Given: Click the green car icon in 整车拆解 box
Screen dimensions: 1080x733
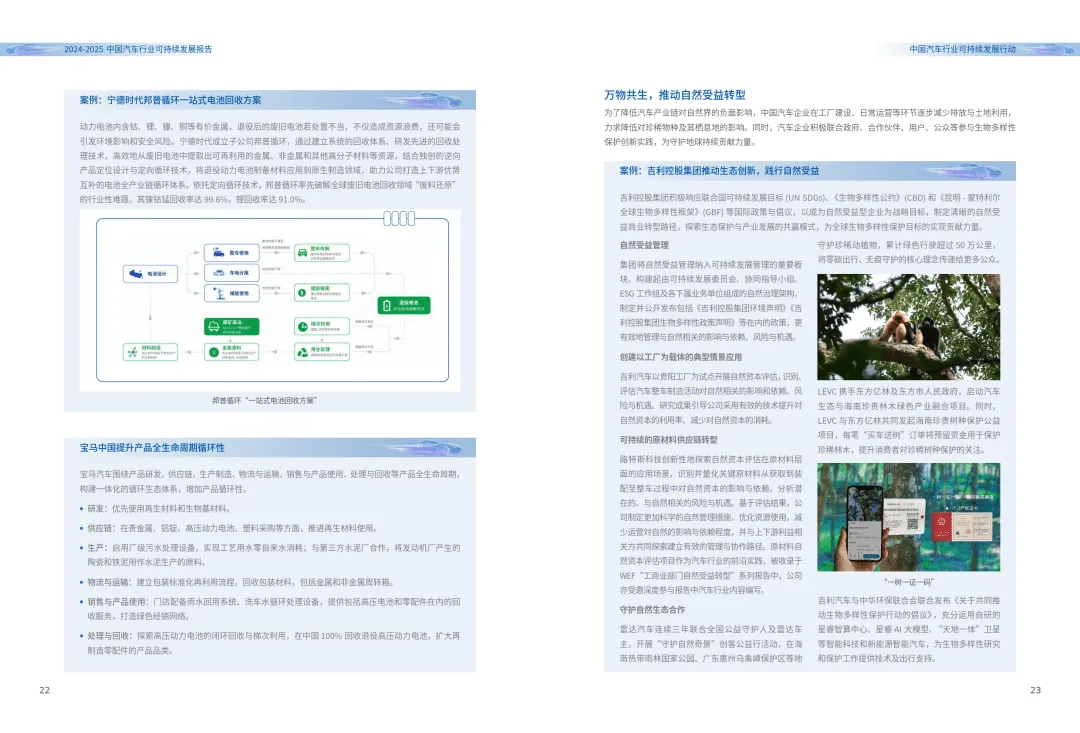Looking at the screenshot, I should tap(302, 253).
